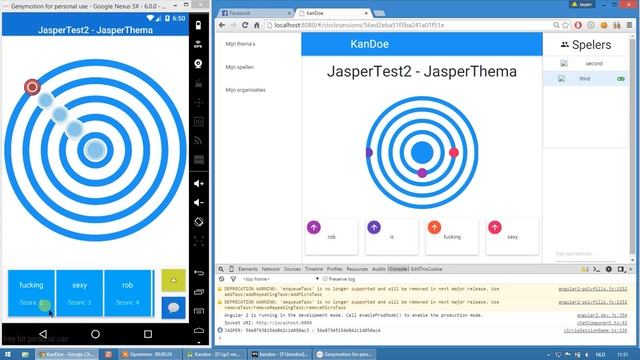The image size is (640, 360).
Task: Open Mijn spellen in sidebar
Action: coord(239,67)
